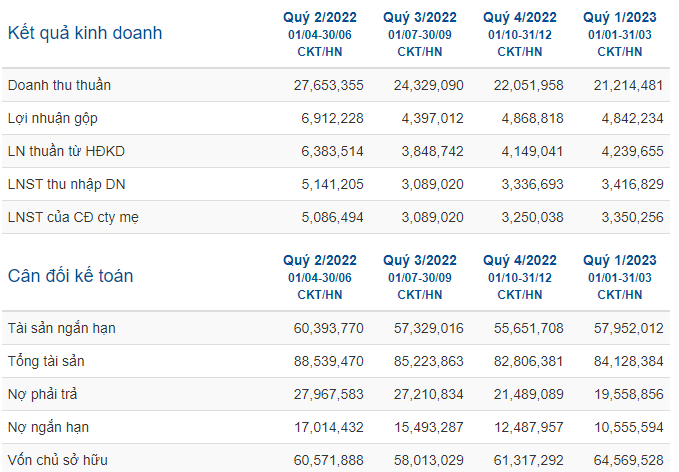Click the LN thuần từ HĐKD row label
Screen dimensions: 679x472
(x=66, y=151)
